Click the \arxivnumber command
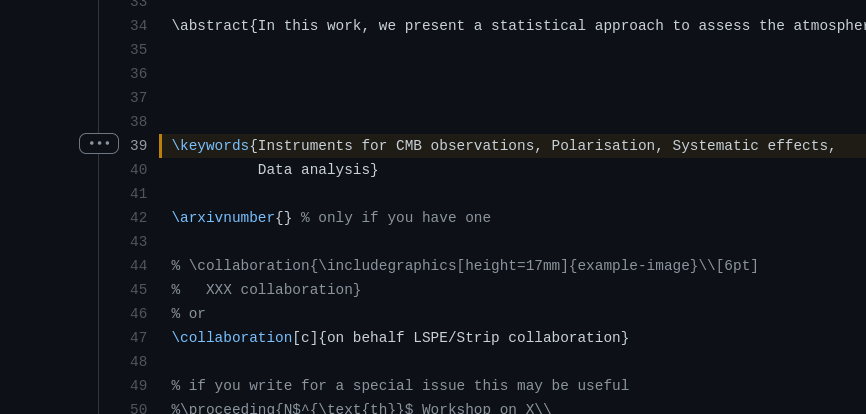Image resolution: width=866 pixels, height=414 pixels. point(223,218)
